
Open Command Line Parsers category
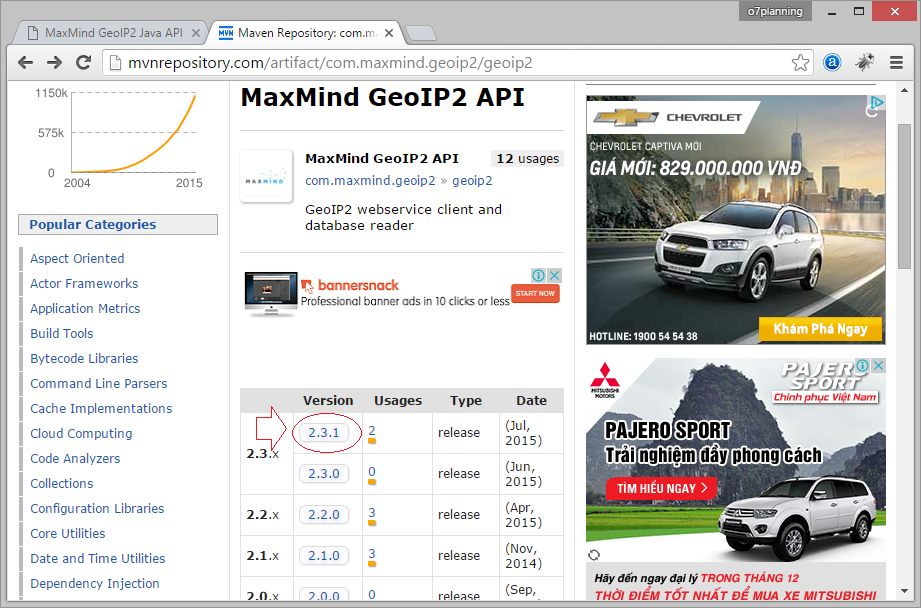(99, 384)
